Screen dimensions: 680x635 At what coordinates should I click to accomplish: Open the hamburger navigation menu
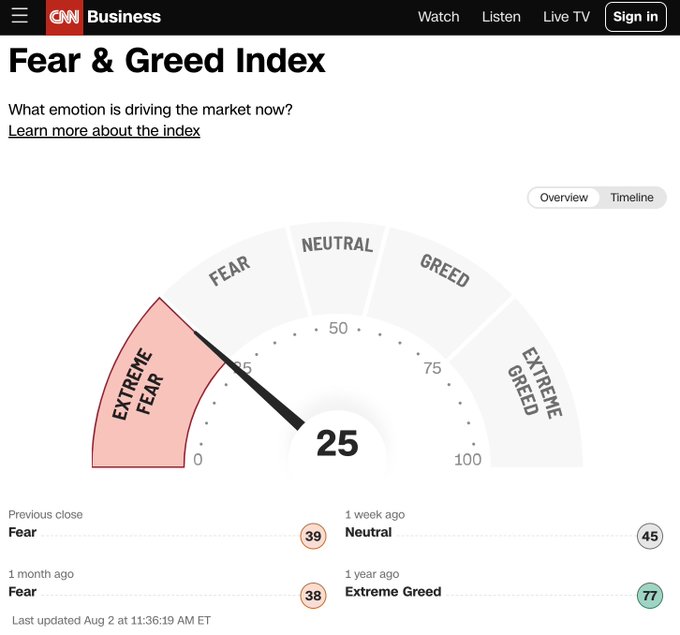point(20,16)
